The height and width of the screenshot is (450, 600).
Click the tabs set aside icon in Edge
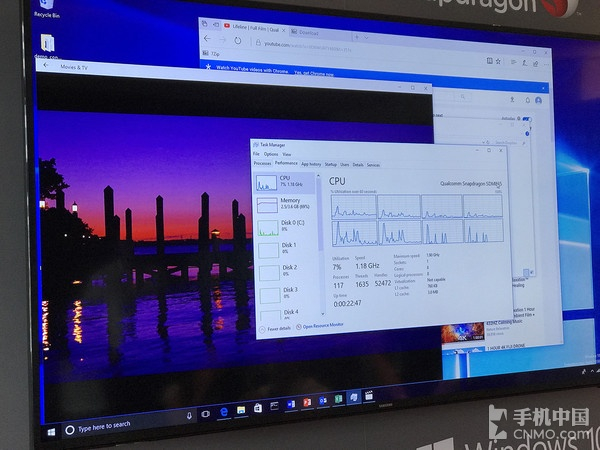click(205, 24)
